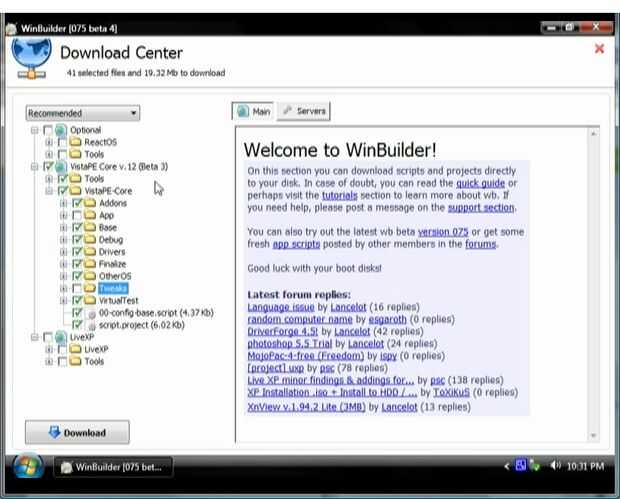Screen dimensions: 620x499
Task: Open the Windows Start orb
Action: pos(28,466)
